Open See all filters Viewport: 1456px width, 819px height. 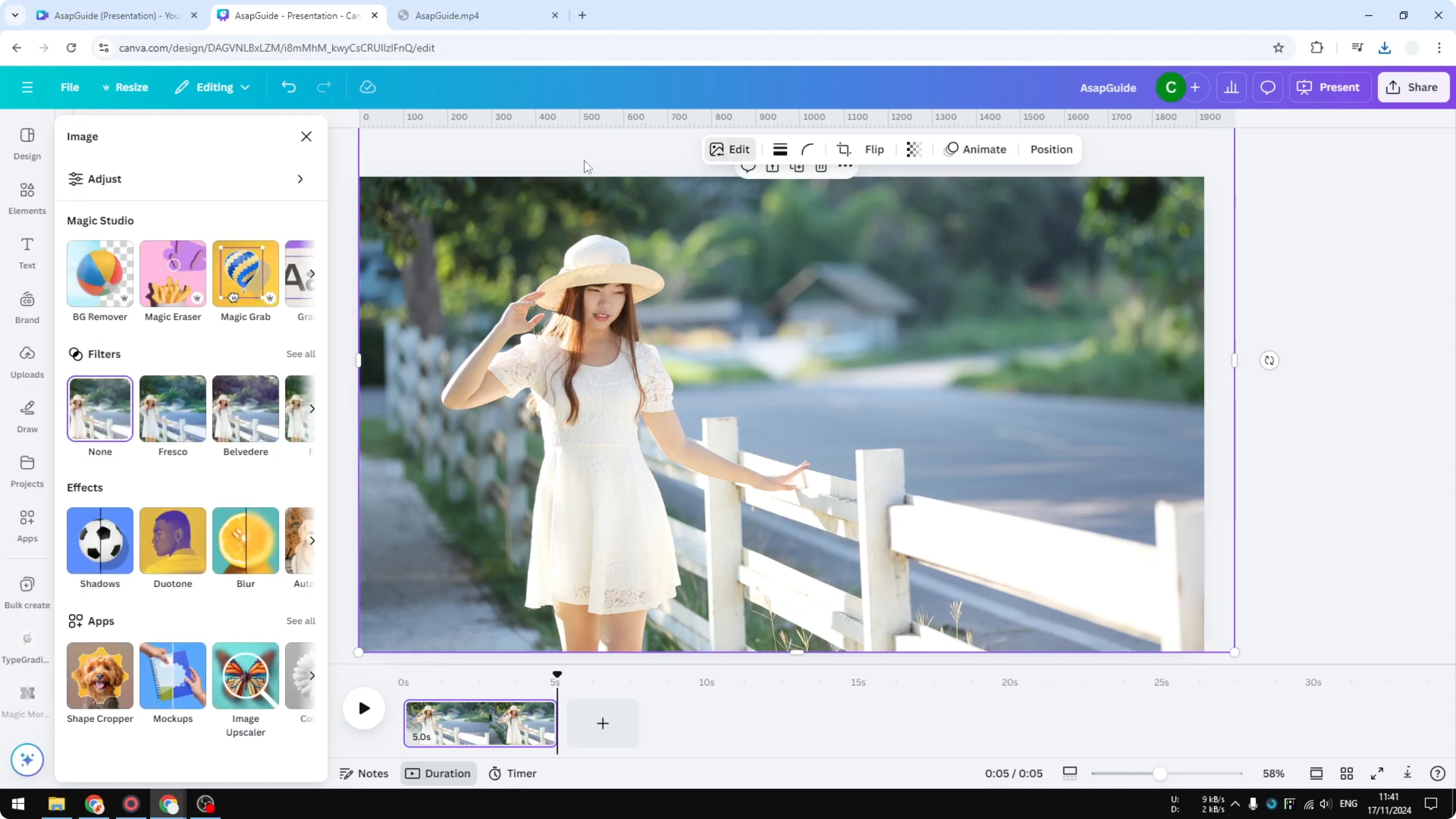[300, 354]
